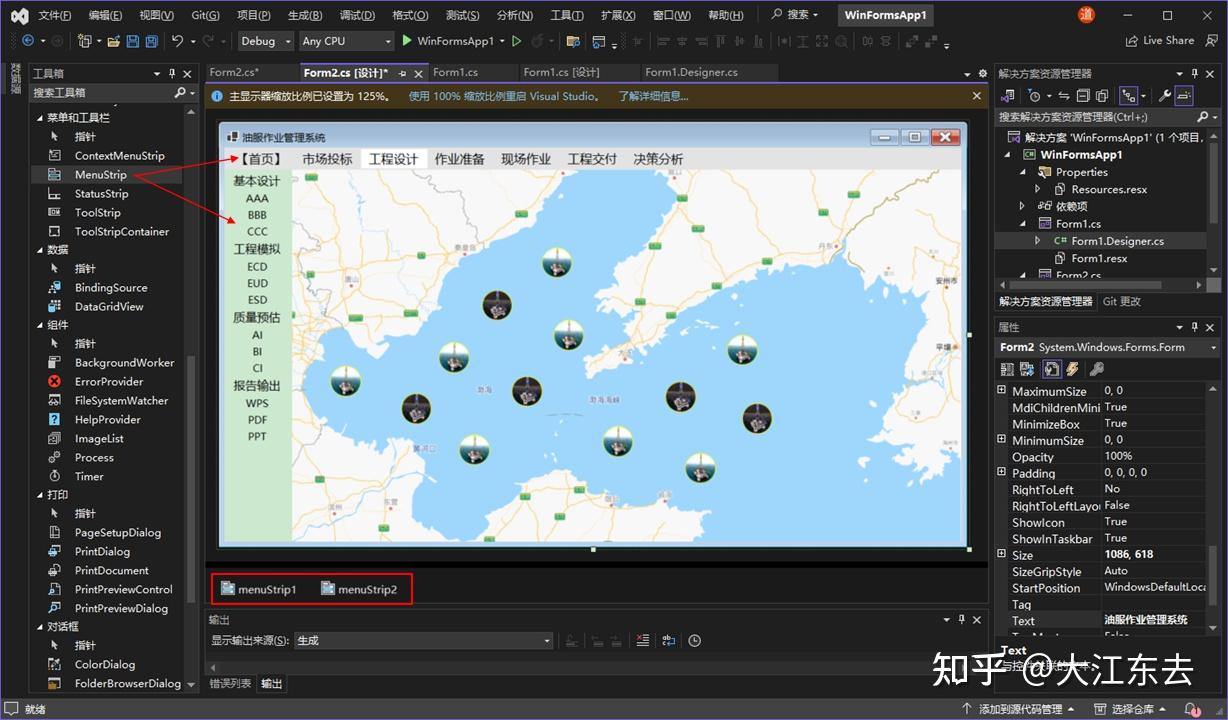Choose PrintPreviewDialog from the toolbox
The height and width of the screenshot is (720, 1228).
121,609
